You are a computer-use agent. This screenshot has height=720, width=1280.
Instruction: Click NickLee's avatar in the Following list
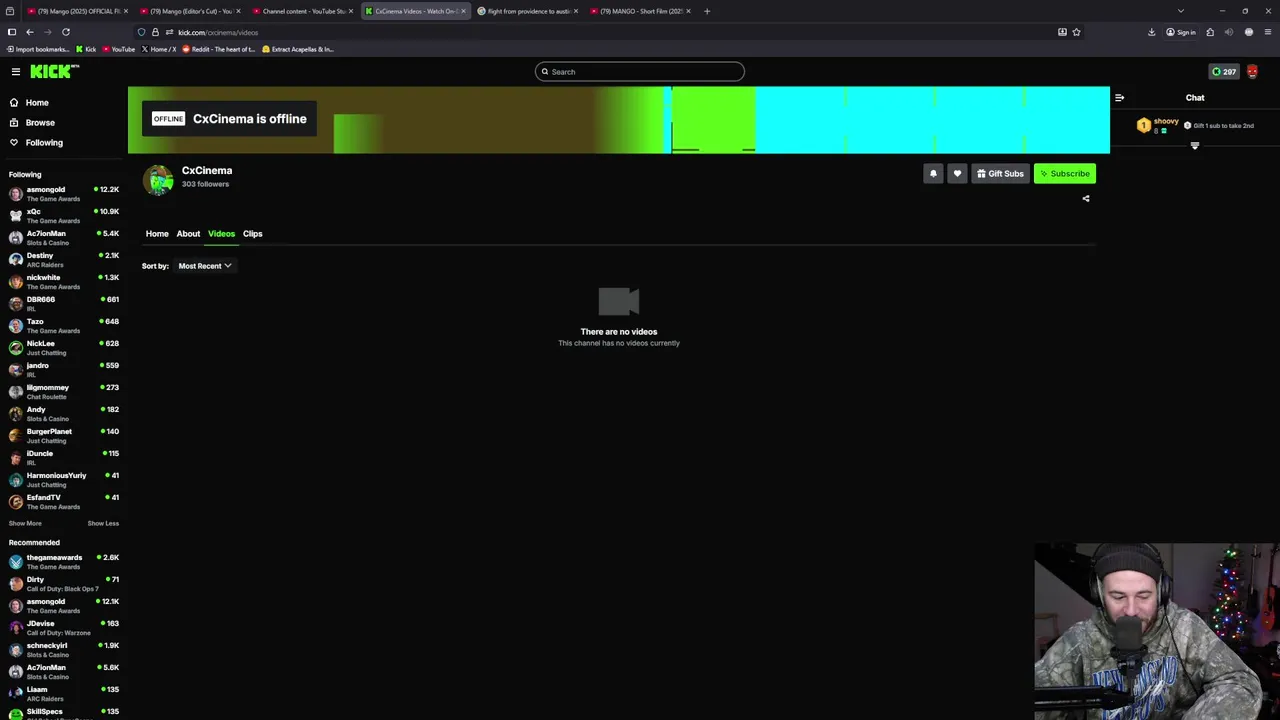click(15, 348)
